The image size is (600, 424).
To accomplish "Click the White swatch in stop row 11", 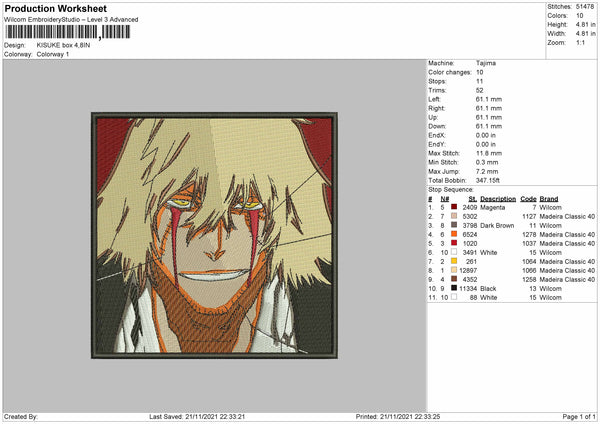I will tap(454, 297).
